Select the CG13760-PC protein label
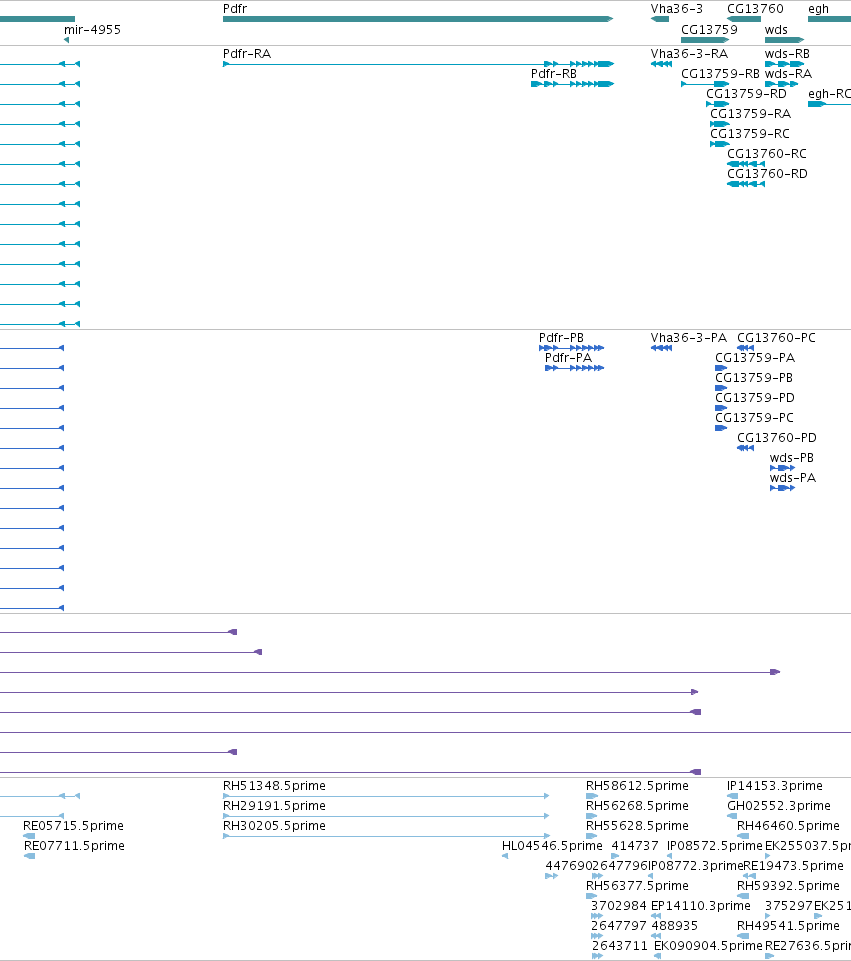Viewport: 851px width, 961px height. coord(776,338)
